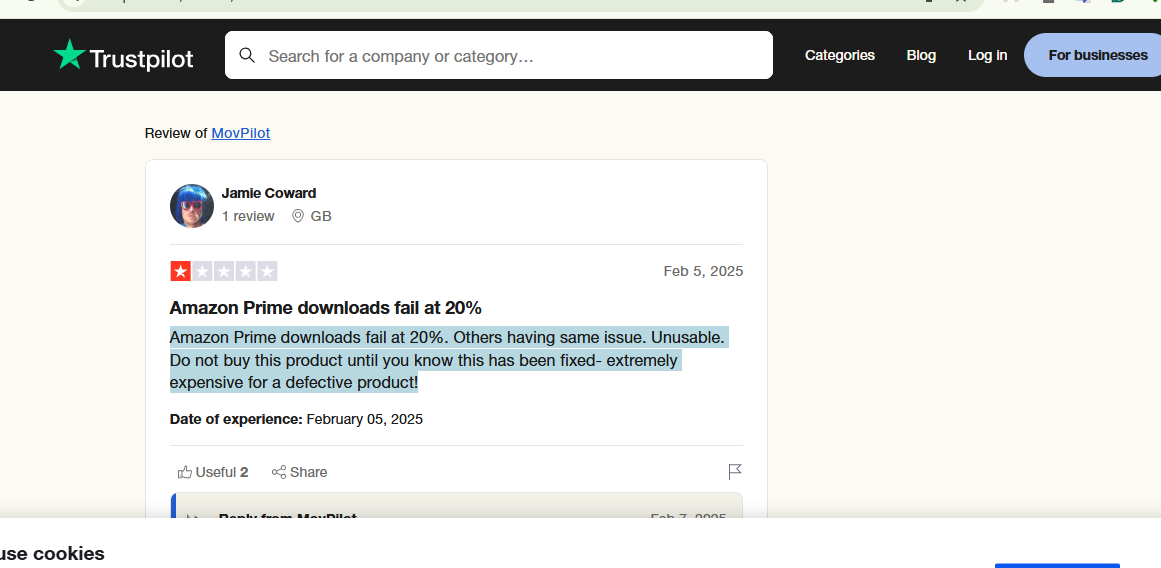Click the Trustpilot green star logo
The image size is (1161, 568).
click(x=70, y=55)
